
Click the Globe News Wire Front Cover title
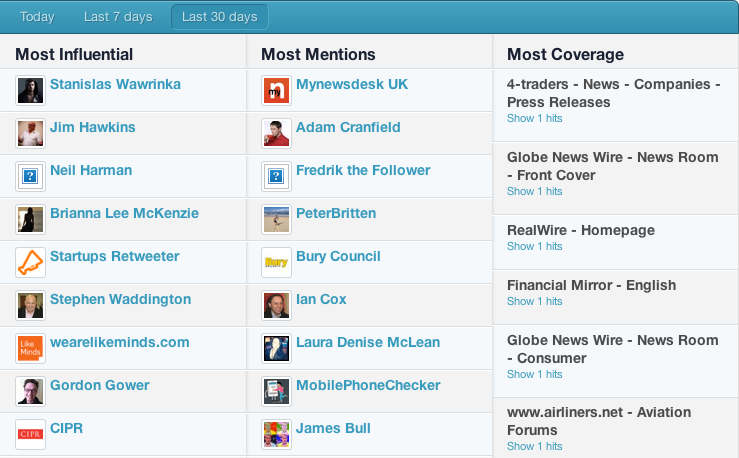613,166
